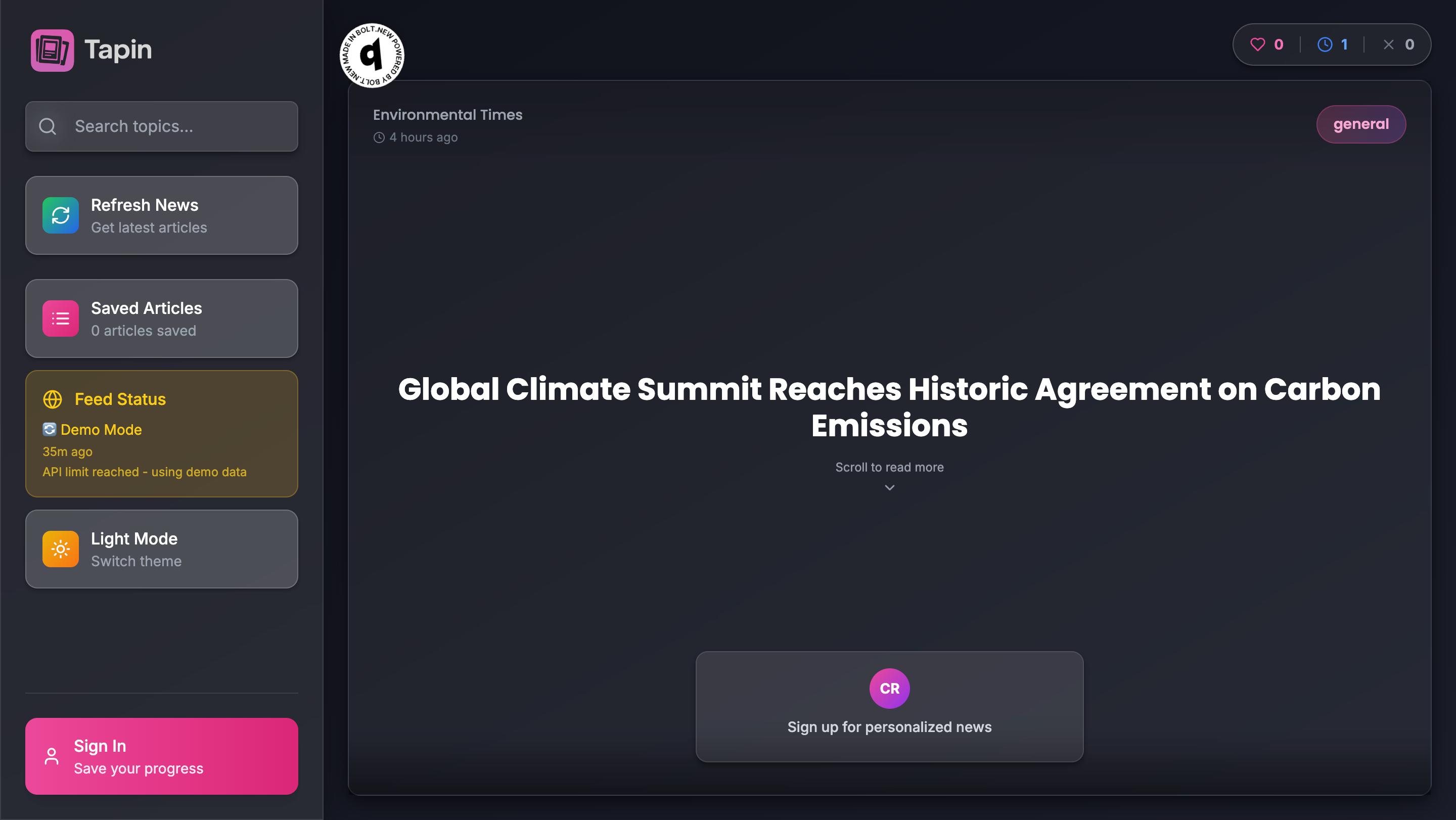
Task: Click the blue clock read-later icon
Action: pyautogui.click(x=1325, y=44)
